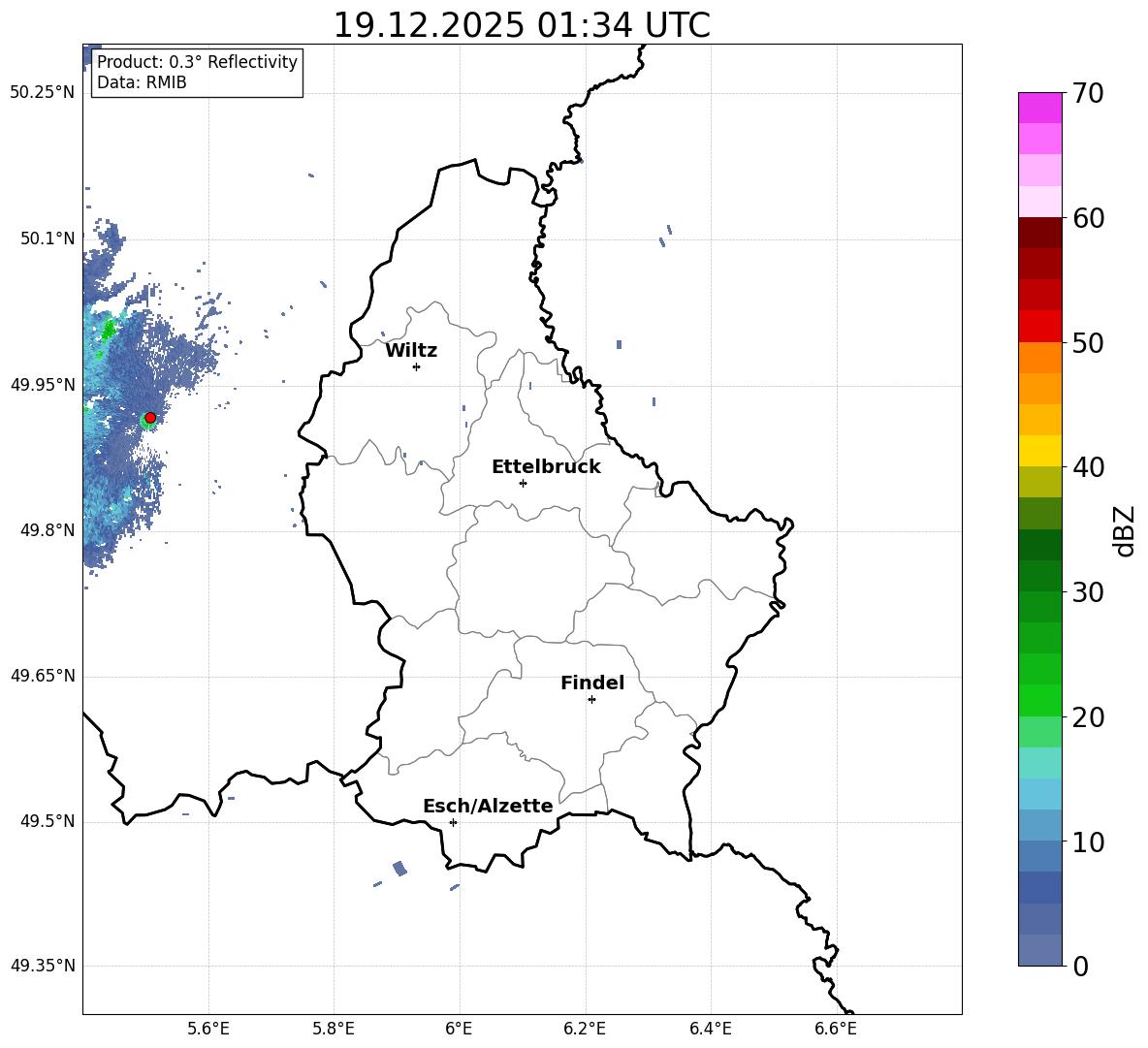Click the magenta swatch below the 70 mark
Screen dimensions: 1148x1048
click(1039, 109)
